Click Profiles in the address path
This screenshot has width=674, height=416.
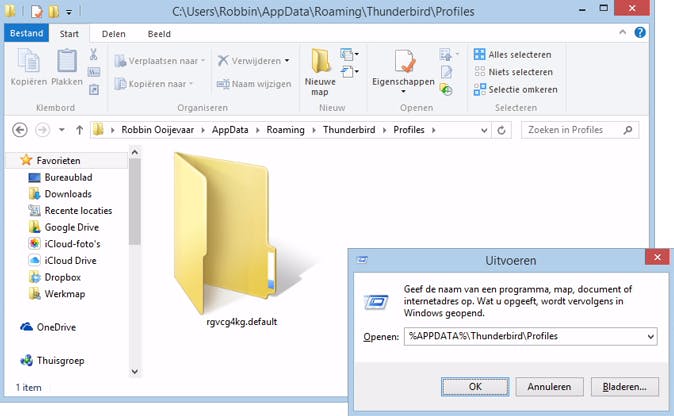409,130
